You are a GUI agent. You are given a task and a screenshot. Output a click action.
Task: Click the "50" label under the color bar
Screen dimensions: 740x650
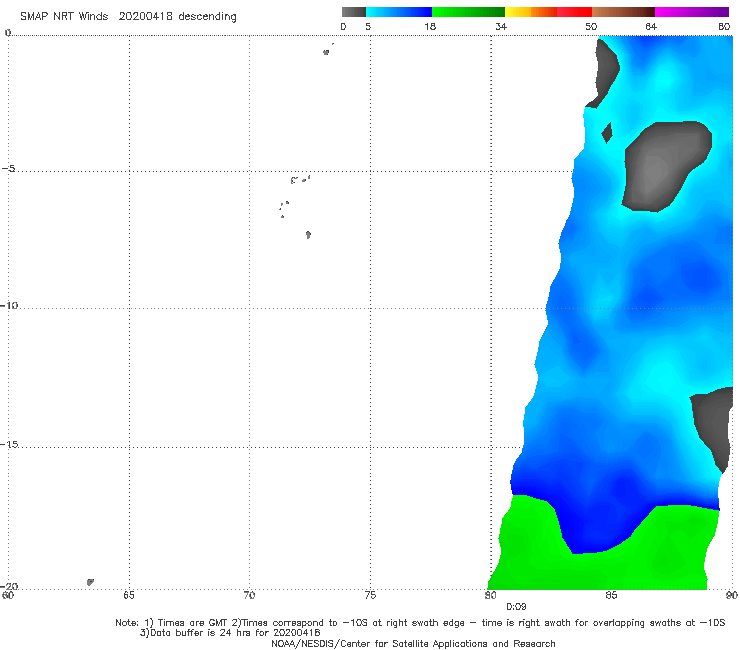pyautogui.click(x=591, y=26)
